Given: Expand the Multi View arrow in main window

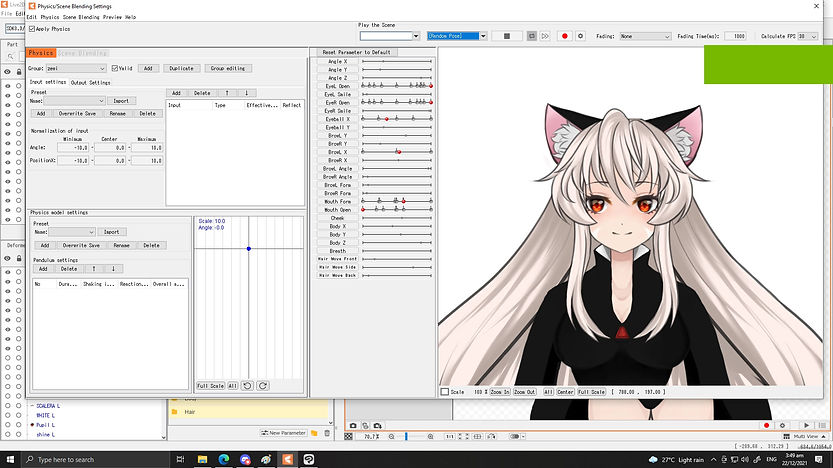Looking at the screenshot, I should tap(823, 437).
